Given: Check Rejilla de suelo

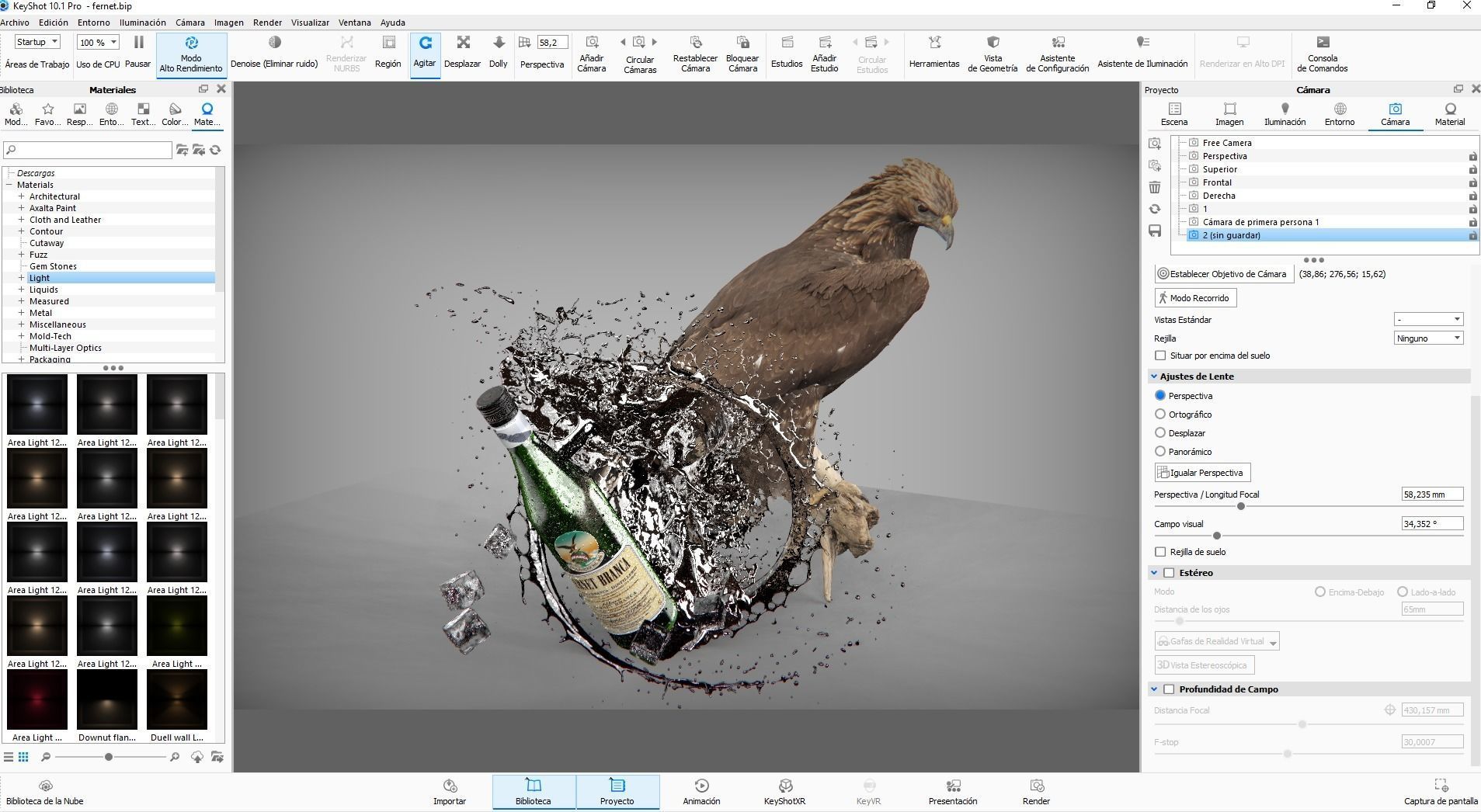Looking at the screenshot, I should coord(1160,552).
